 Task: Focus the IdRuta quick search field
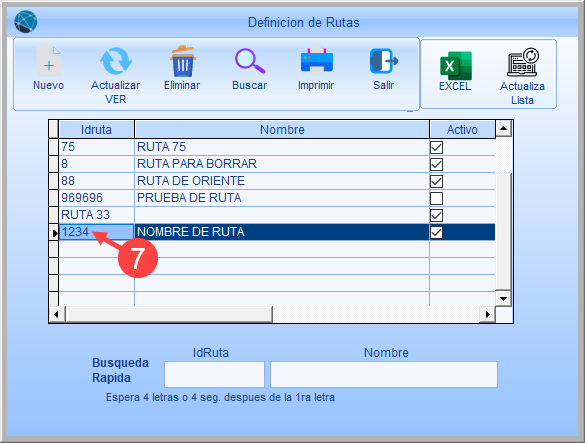pos(214,374)
